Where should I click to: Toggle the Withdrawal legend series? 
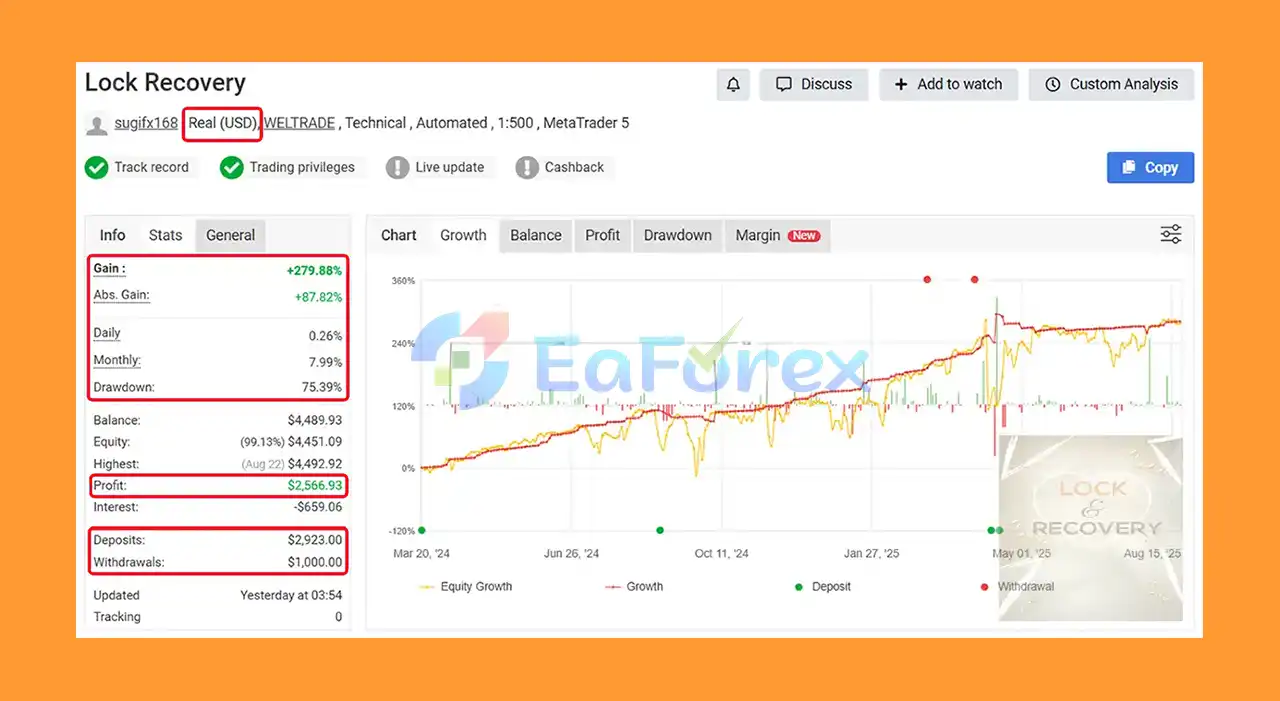pyautogui.click(x=1018, y=587)
